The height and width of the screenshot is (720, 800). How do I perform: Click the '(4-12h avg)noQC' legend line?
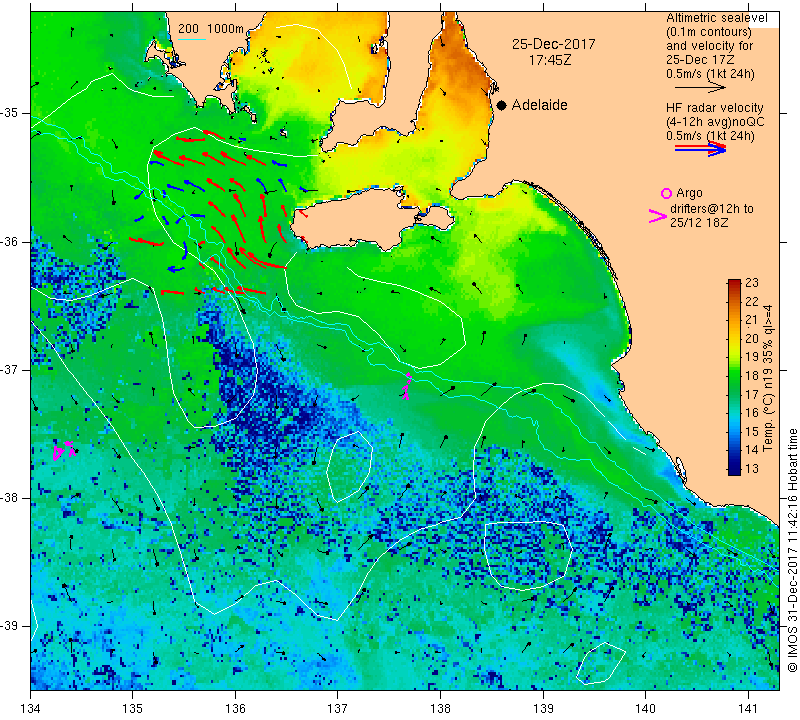coord(715,122)
